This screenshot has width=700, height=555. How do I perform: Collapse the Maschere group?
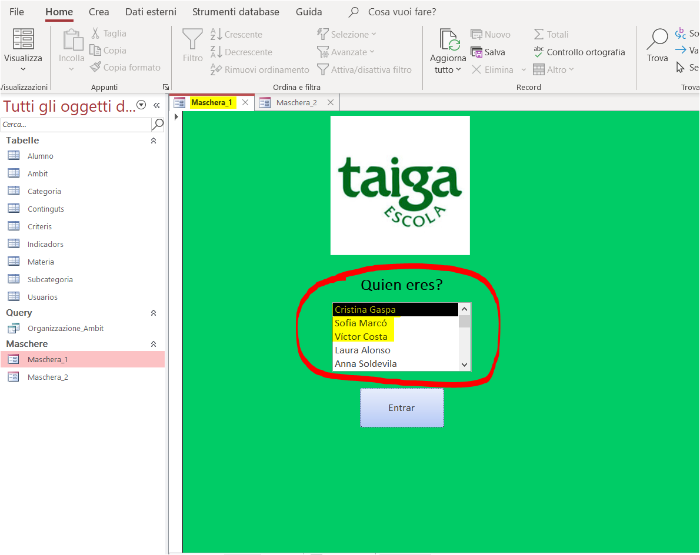153,344
